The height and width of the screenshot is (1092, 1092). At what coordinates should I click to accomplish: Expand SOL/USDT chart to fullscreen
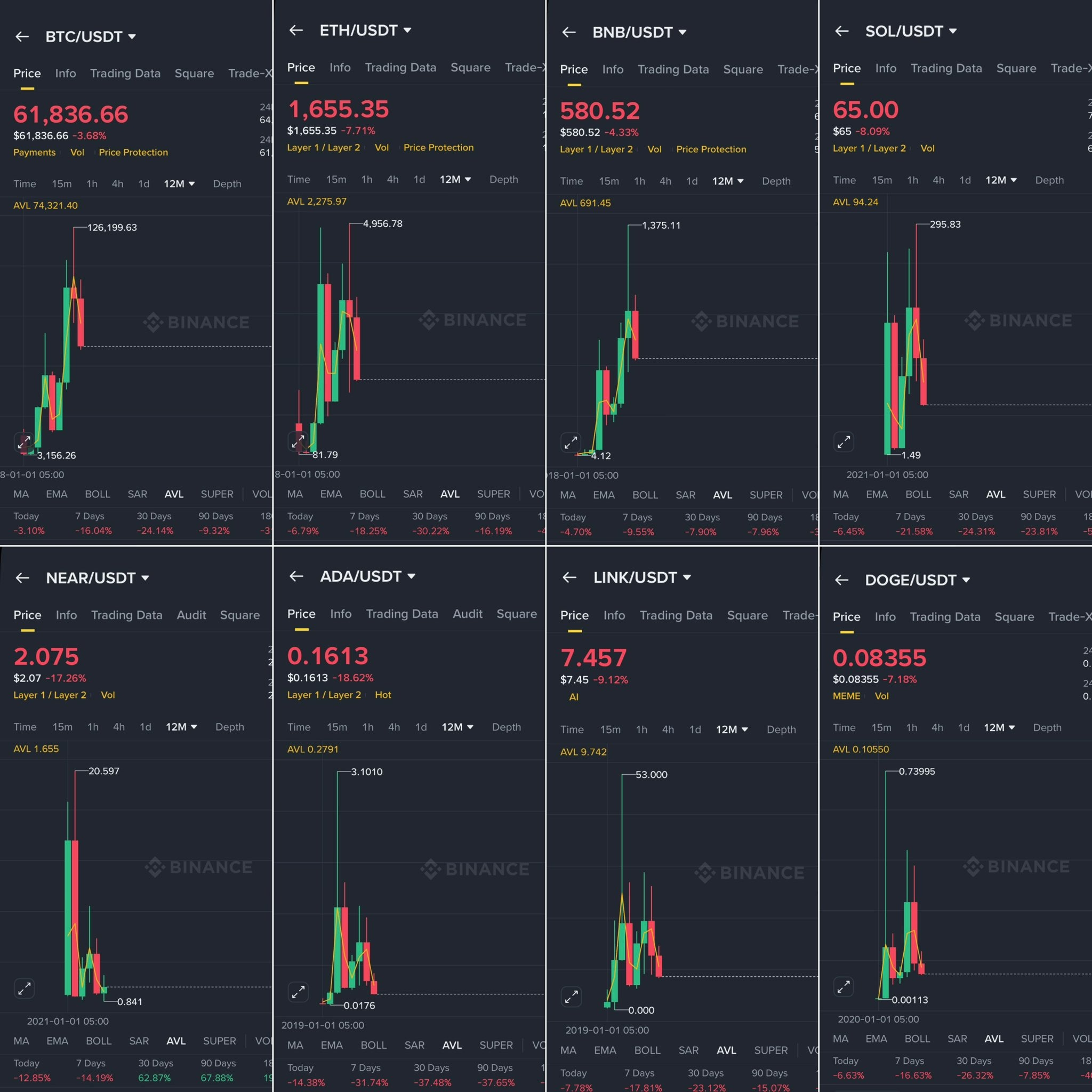[x=844, y=442]
